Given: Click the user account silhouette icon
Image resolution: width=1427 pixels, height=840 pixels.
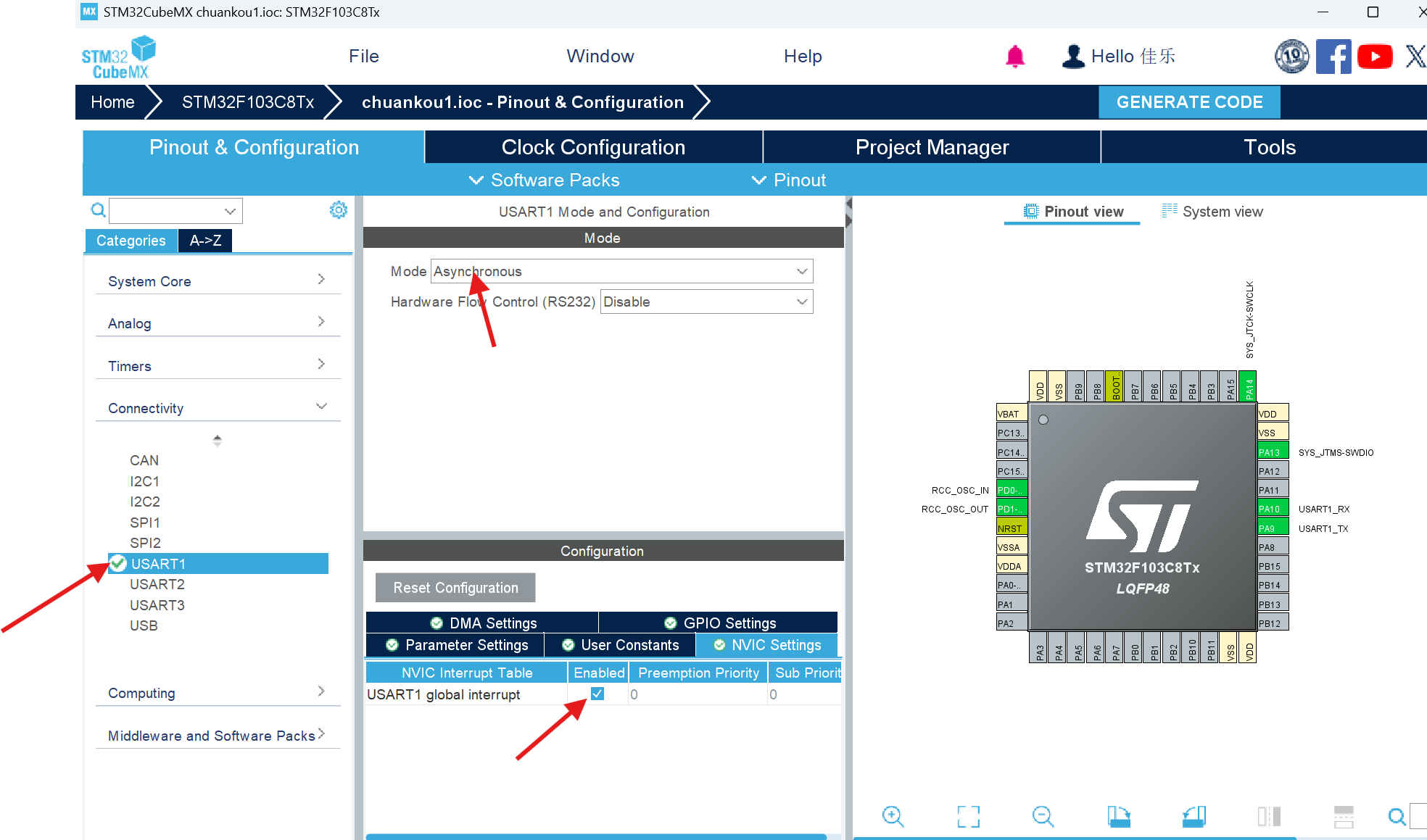Looking at the screenshot, I should click(x=1073, y=57).
